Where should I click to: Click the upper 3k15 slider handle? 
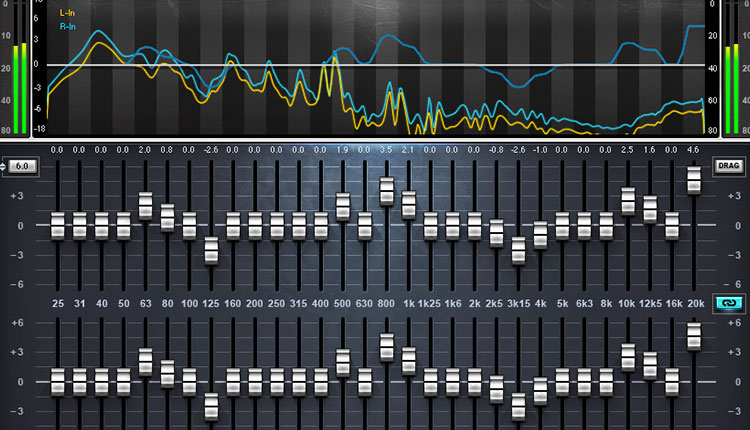(518, 249)
